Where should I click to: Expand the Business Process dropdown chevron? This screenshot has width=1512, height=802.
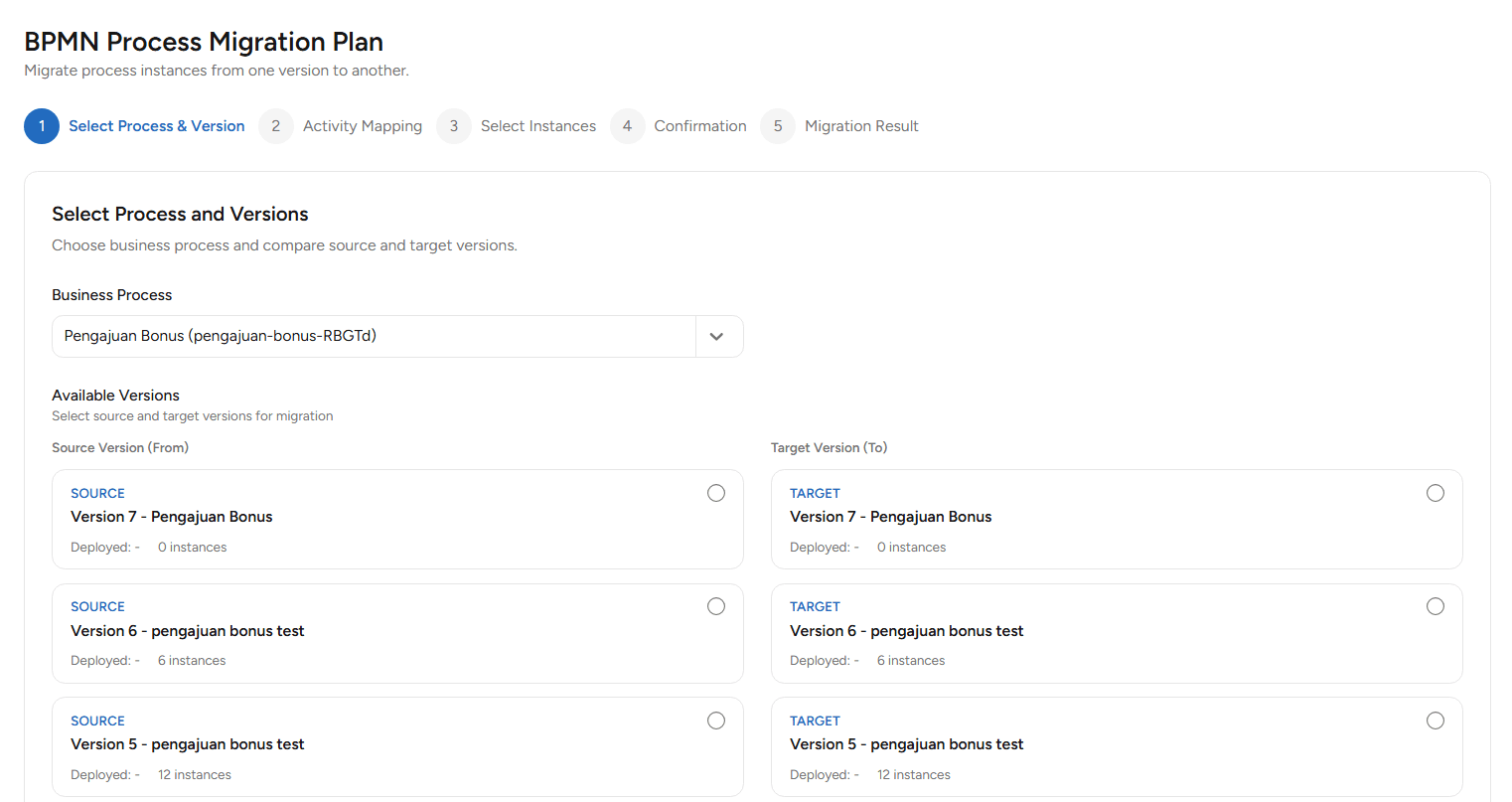(x=717, y=336)
